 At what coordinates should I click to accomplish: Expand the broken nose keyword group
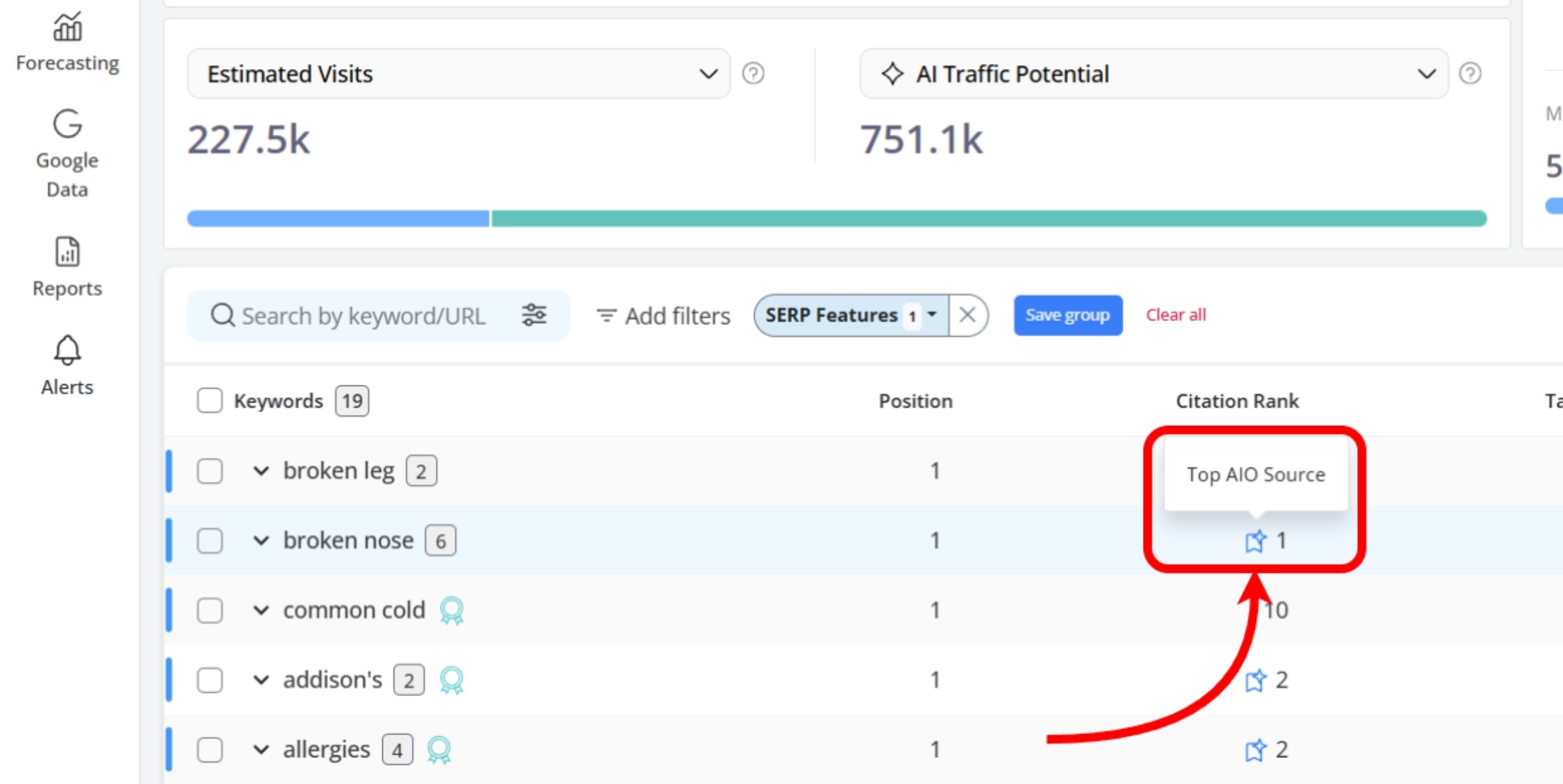pyautogui.click(x=261, y=540)
